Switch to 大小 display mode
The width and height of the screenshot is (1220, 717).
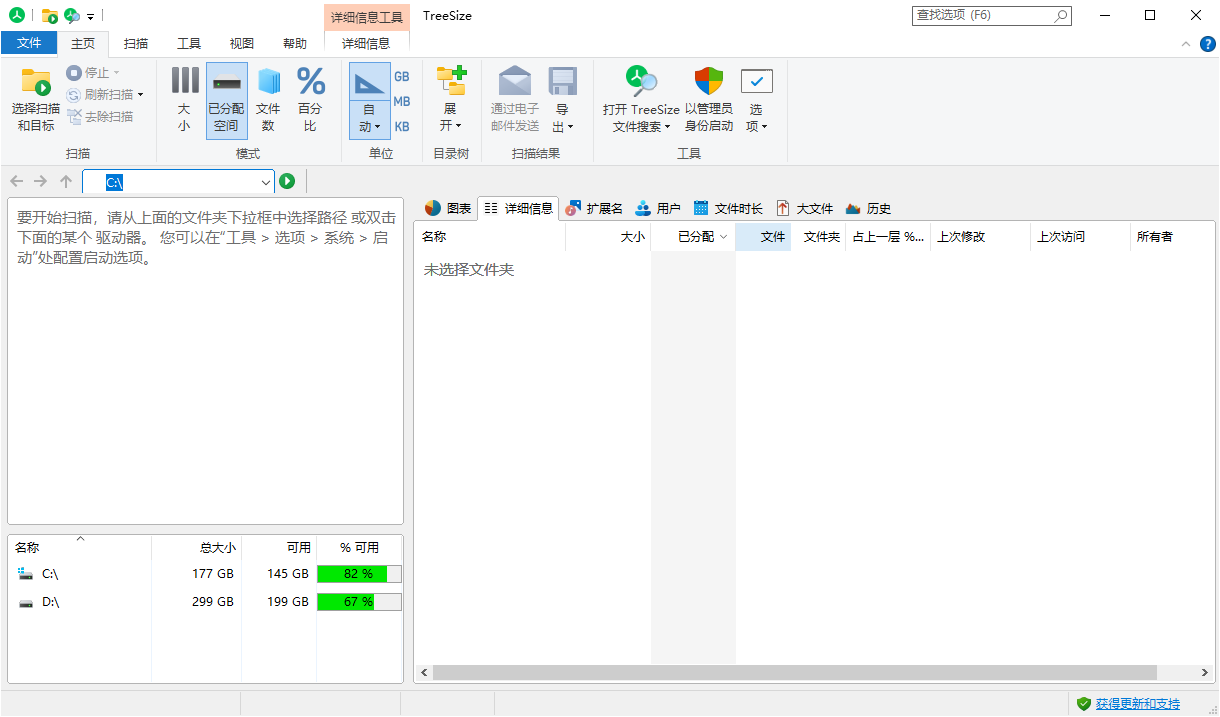coord(184,97)
